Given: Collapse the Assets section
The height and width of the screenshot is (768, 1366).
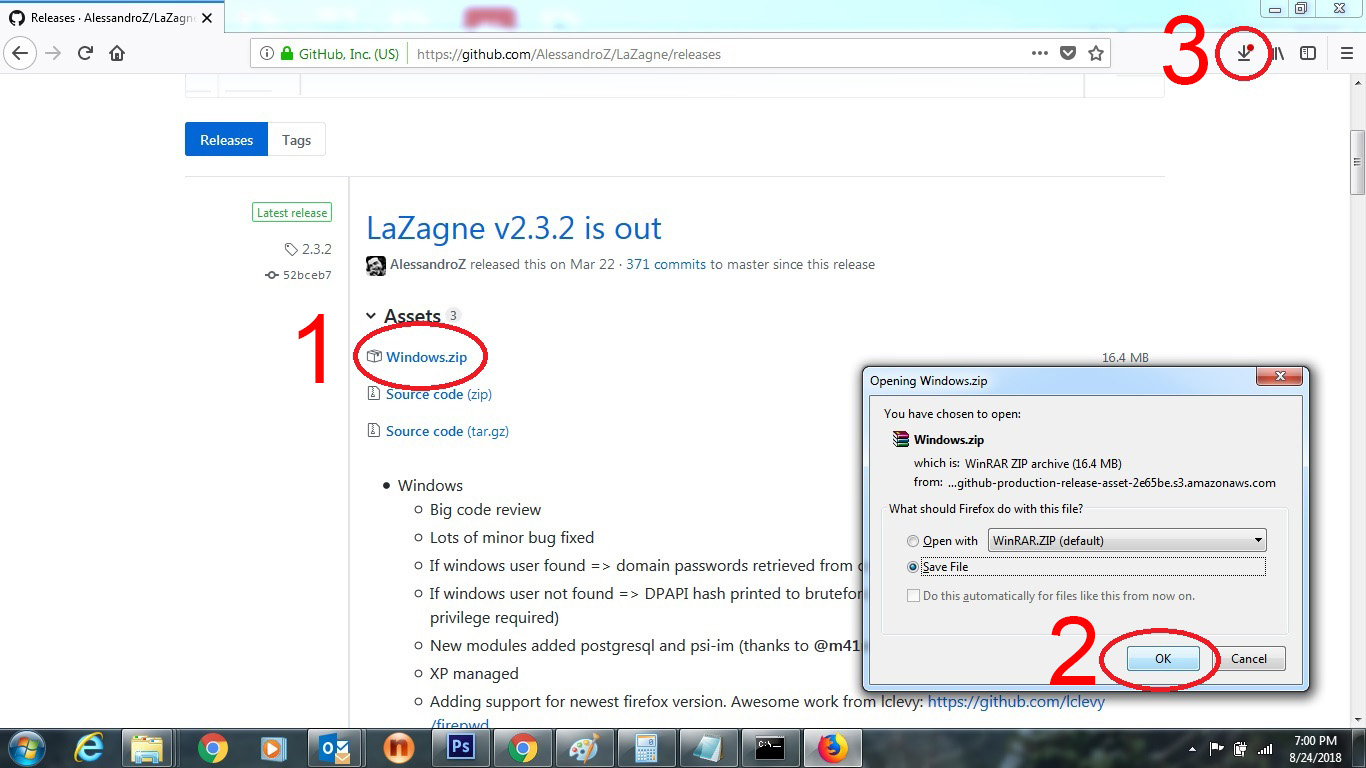Looking at the screenshot, I should tap(371, 316).
